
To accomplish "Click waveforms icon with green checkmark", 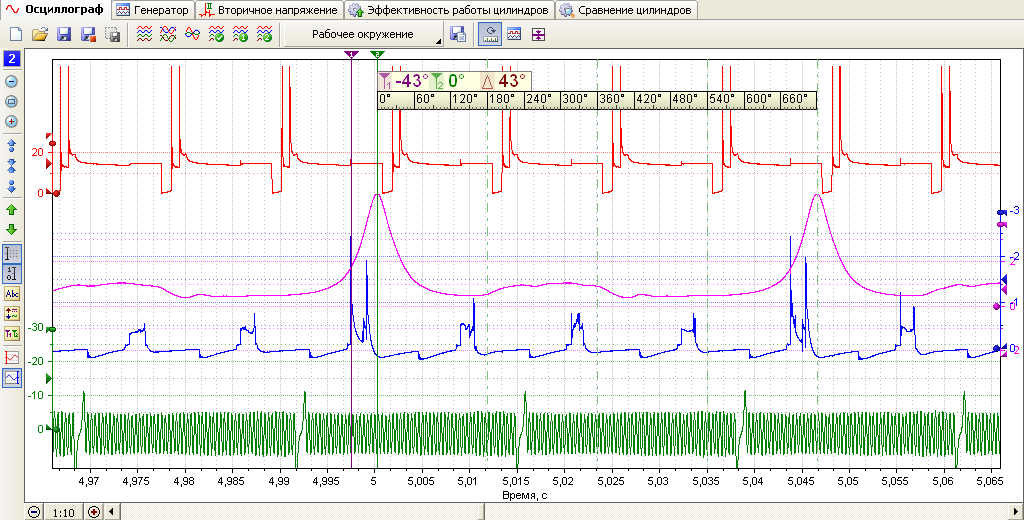I will [216, 35].
